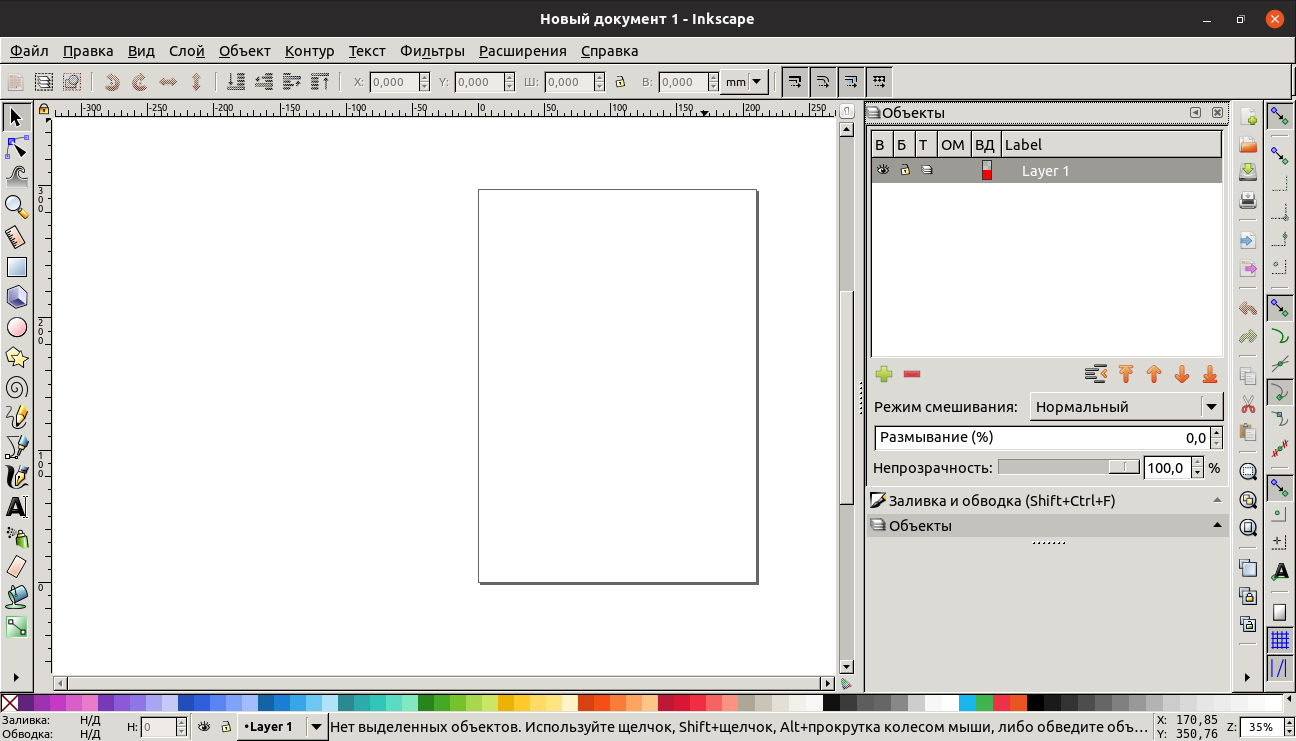This screenshot has height=741, width=1296.
Task: Select the Spiral tool
Action: tap(15, 387)
